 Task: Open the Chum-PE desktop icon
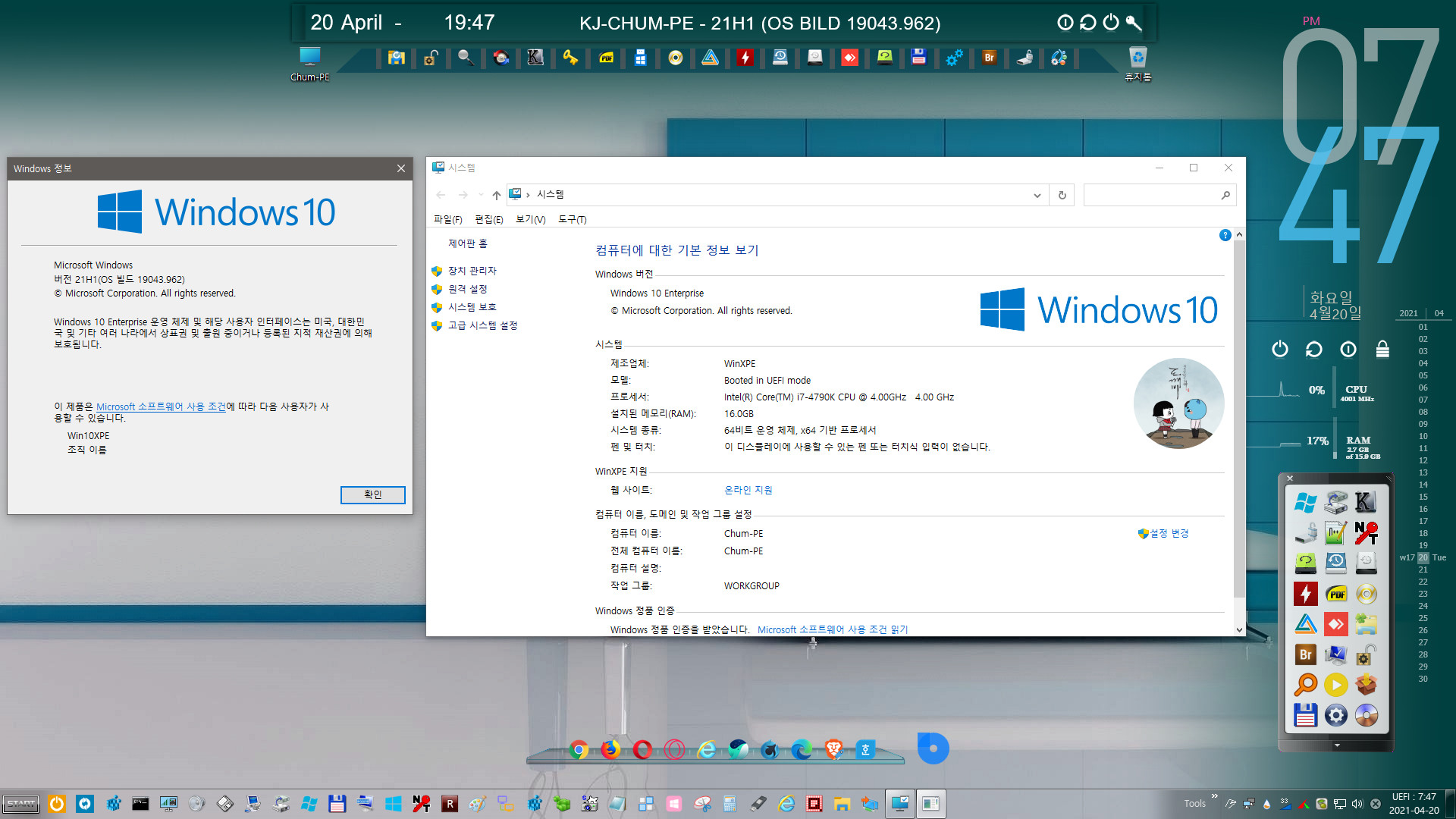tap(309, 64)
